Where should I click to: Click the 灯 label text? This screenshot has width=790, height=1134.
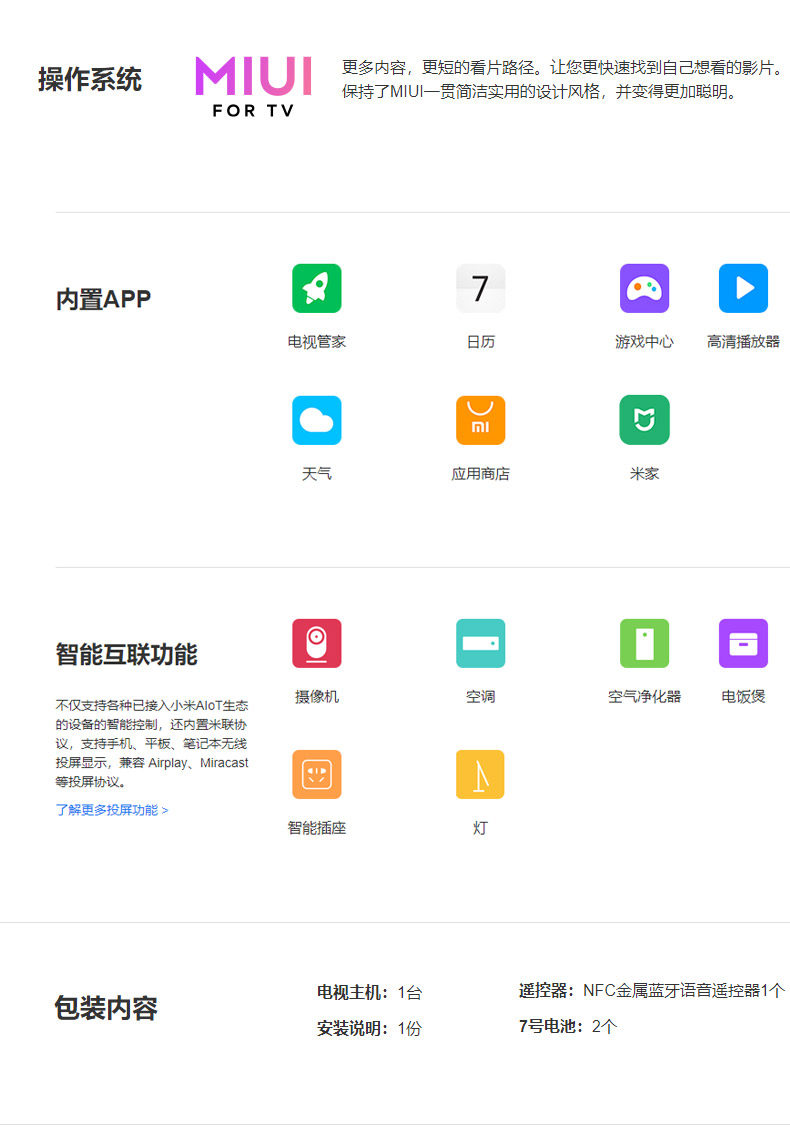(x=480, y=828)
